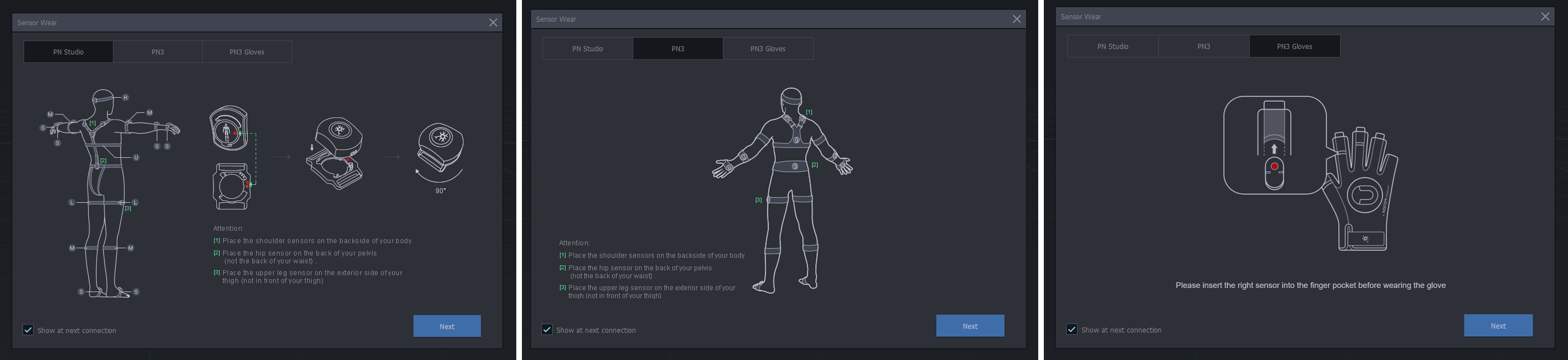Toggle 'Show at next connection' in middle window
1568x360 pixels.
(547, 330)
